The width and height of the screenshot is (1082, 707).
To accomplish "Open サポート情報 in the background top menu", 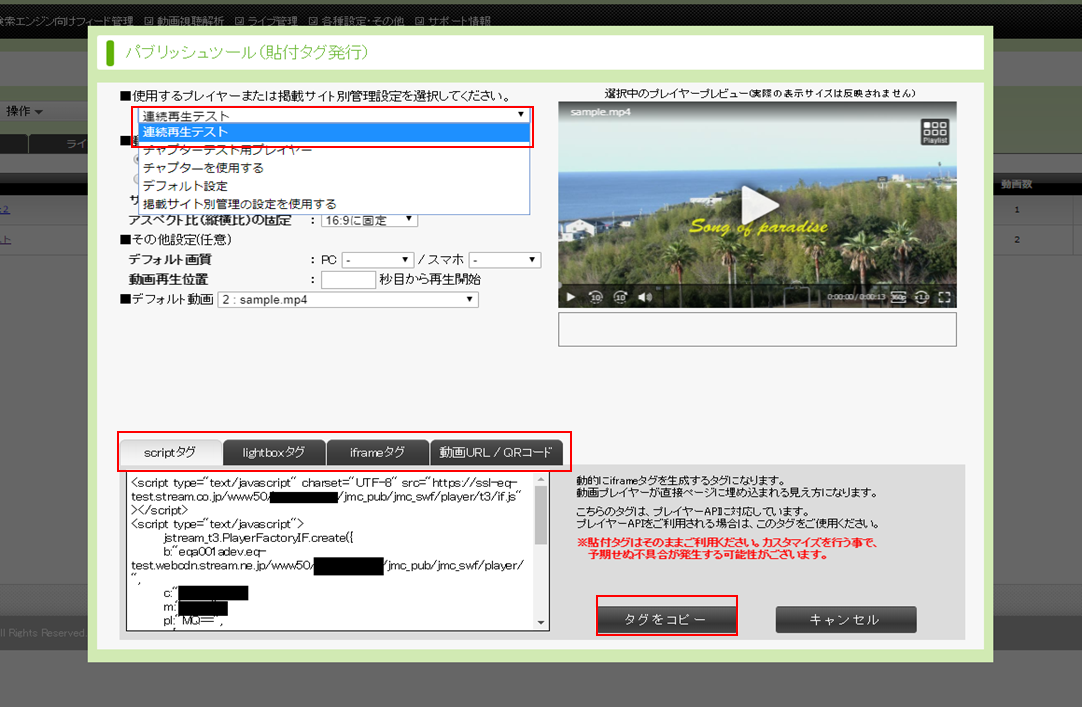I will coord(453,21).
